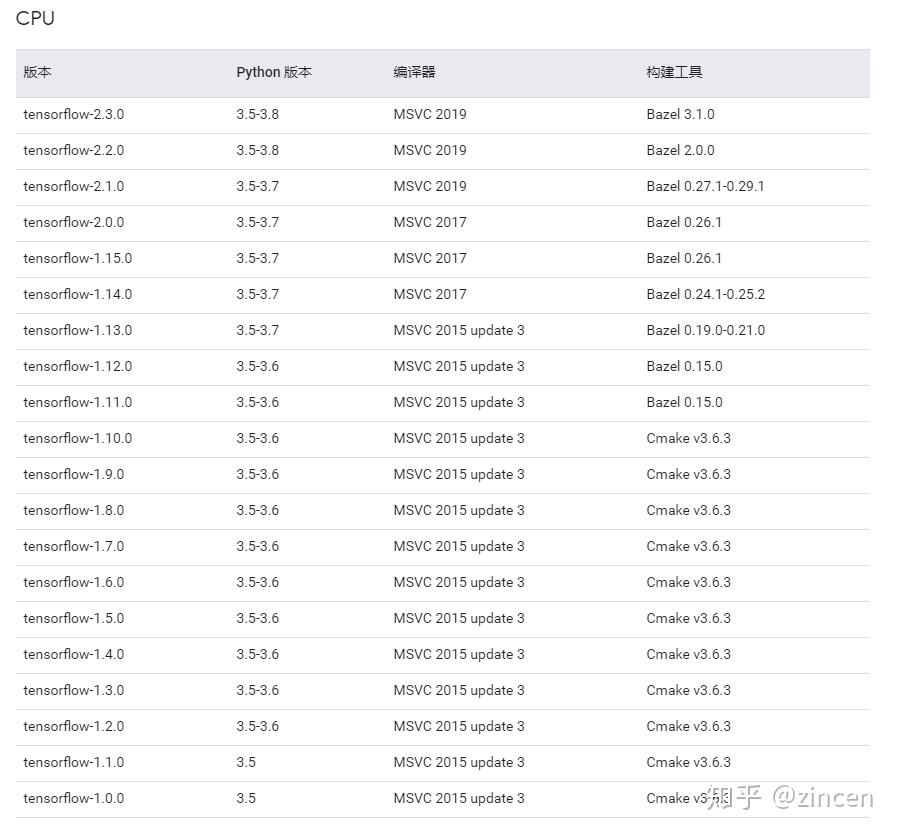The width and height of the screenshot is (897, 834).
Task: Click 3.5-3.8 in tensorflow-2.3.0 row
Action: tap(257, 114)
